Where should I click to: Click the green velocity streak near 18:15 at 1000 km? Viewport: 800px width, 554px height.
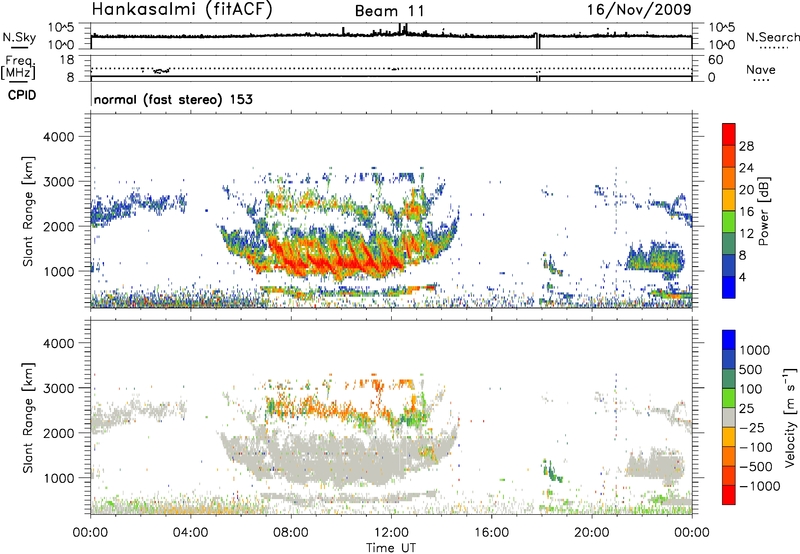click(x=552, y=472)
